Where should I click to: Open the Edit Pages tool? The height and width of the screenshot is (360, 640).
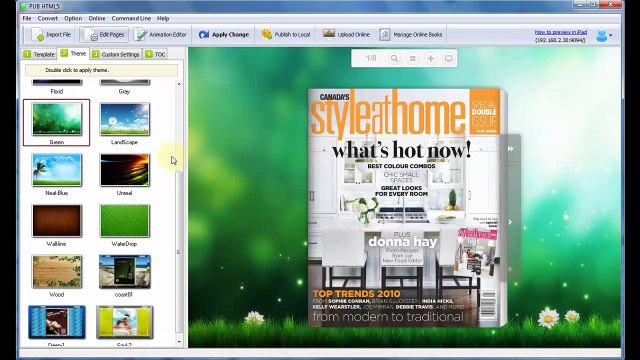(104, 35)
